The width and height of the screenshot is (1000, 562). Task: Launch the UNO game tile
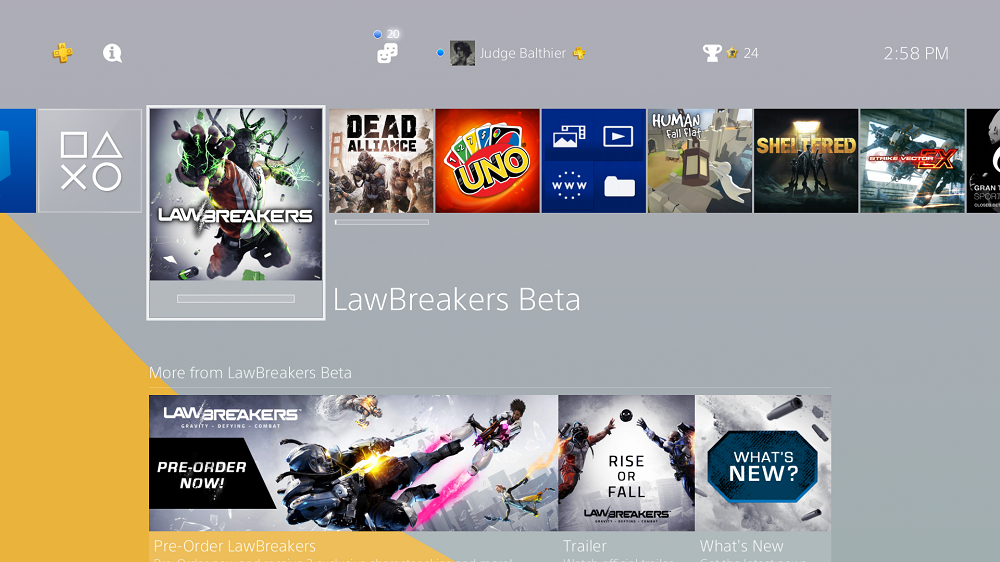pos(488,161)
